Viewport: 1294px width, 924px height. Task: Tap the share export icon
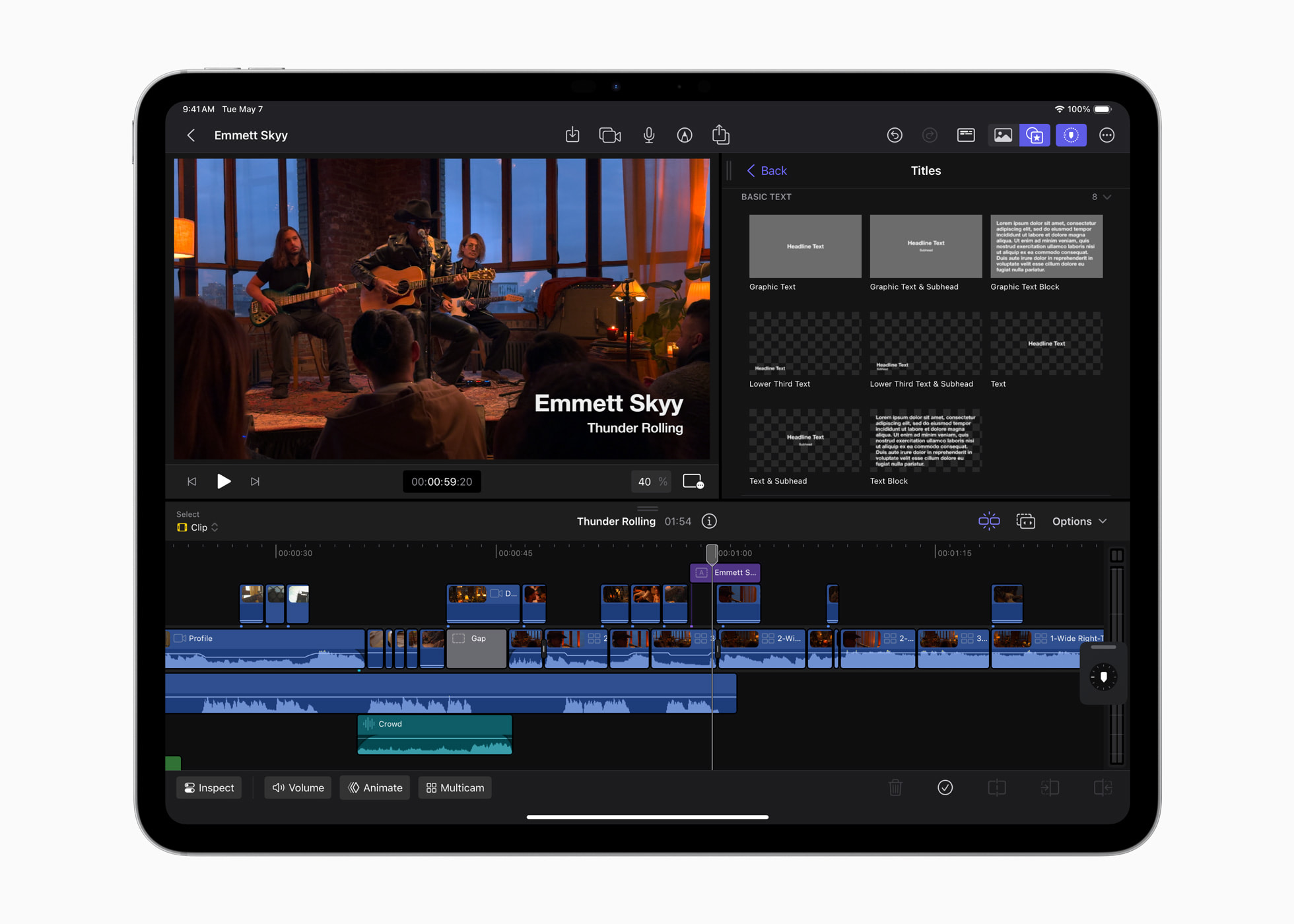(720, 134)
